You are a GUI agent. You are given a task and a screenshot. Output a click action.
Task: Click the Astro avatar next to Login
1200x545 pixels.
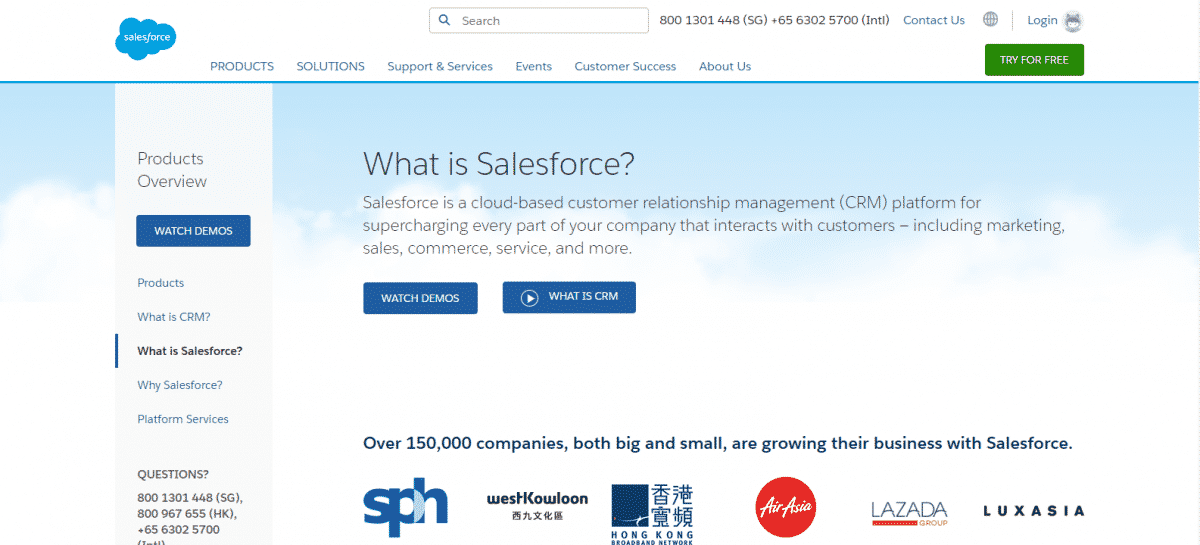(x=1073, y=21)
